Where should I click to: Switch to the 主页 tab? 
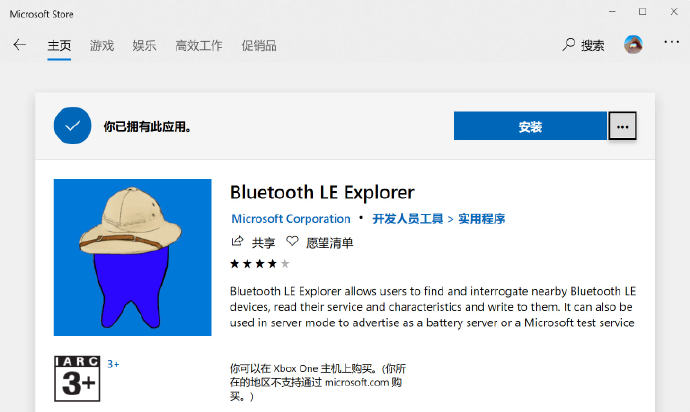(59, 45)
